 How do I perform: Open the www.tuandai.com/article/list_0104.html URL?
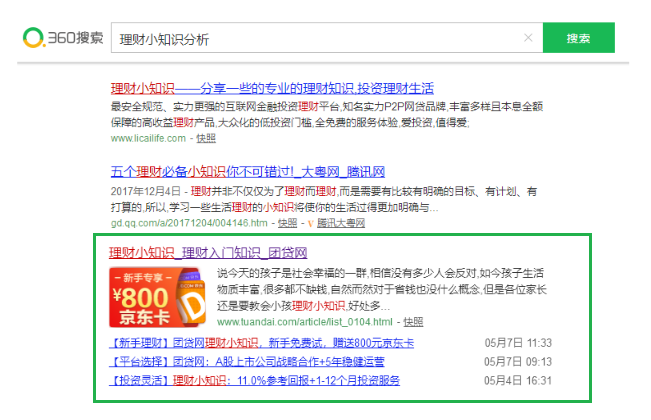(x=304, y=322)
